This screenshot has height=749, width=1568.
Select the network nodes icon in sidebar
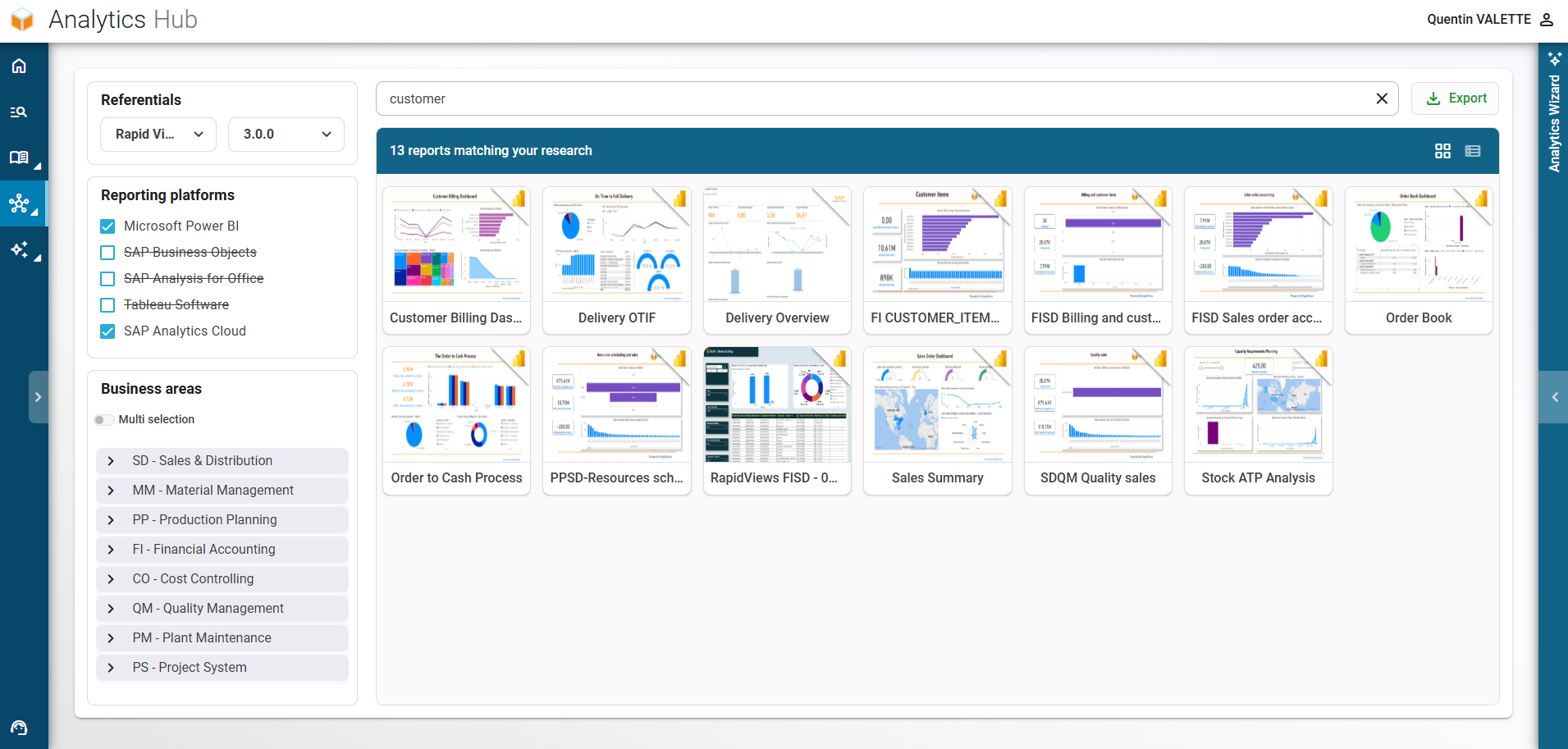click(19, 203)
